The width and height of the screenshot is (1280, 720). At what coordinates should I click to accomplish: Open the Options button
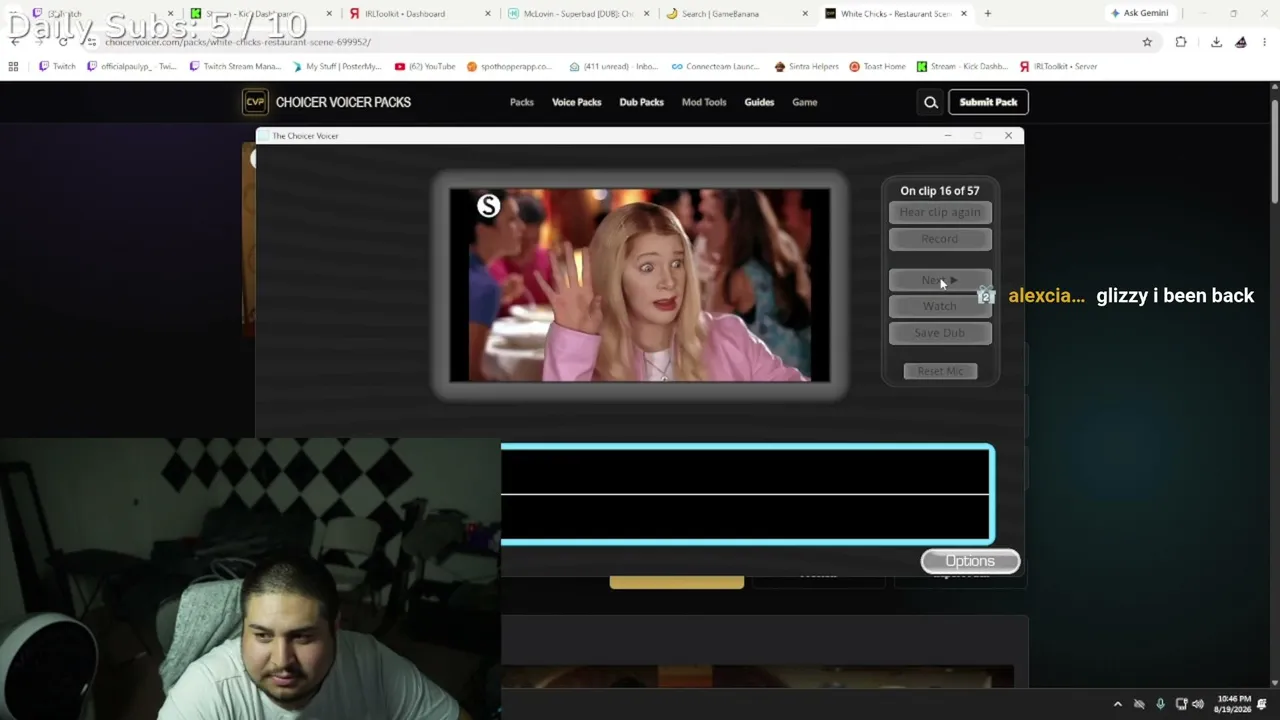click(970, 561)
